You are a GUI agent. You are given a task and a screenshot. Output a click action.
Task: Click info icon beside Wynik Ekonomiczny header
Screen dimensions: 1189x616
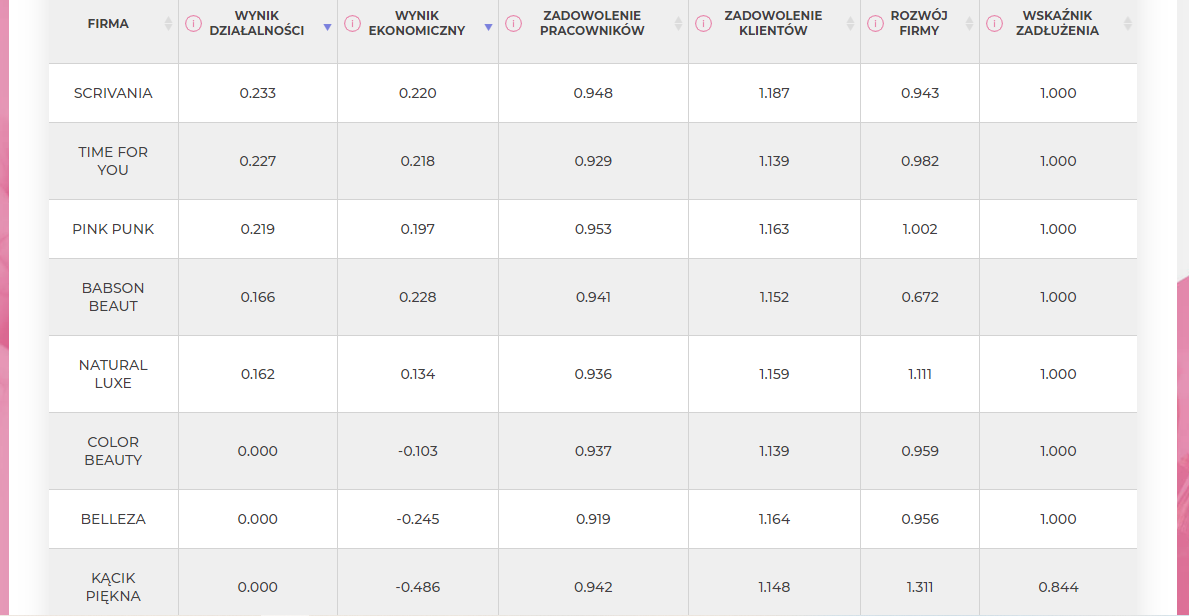pyautogui.click(x=352, y=23)
